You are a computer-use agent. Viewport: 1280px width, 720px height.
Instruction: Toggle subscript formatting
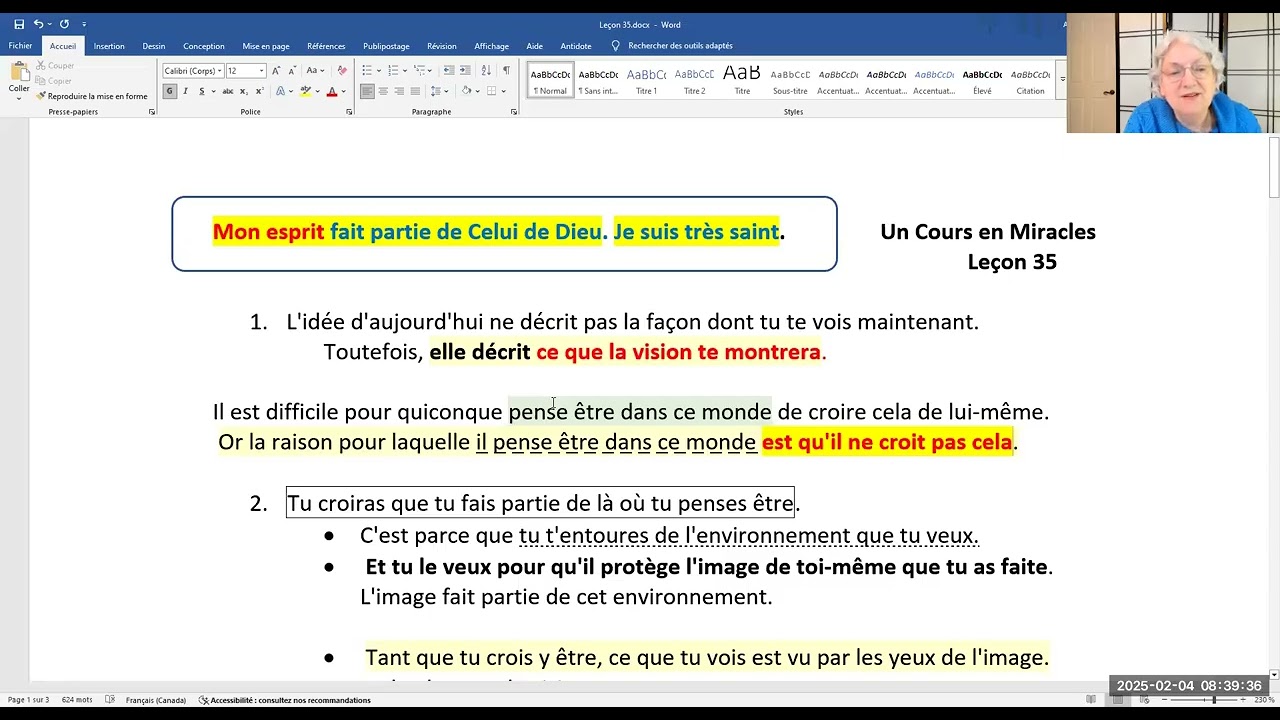(243, 91)
